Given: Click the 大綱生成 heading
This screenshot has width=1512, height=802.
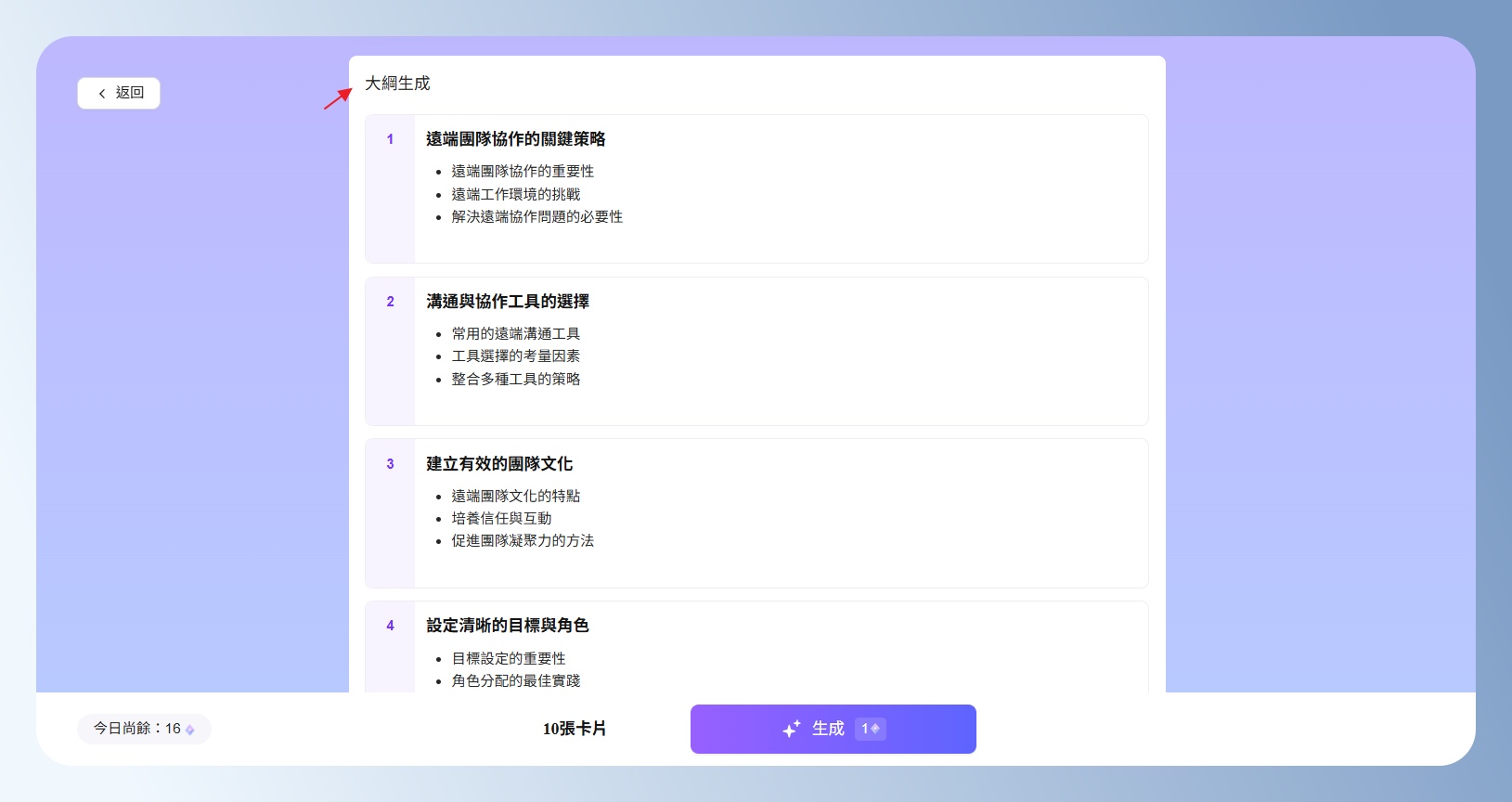Looking at the screenshot, I should point(397,84).
